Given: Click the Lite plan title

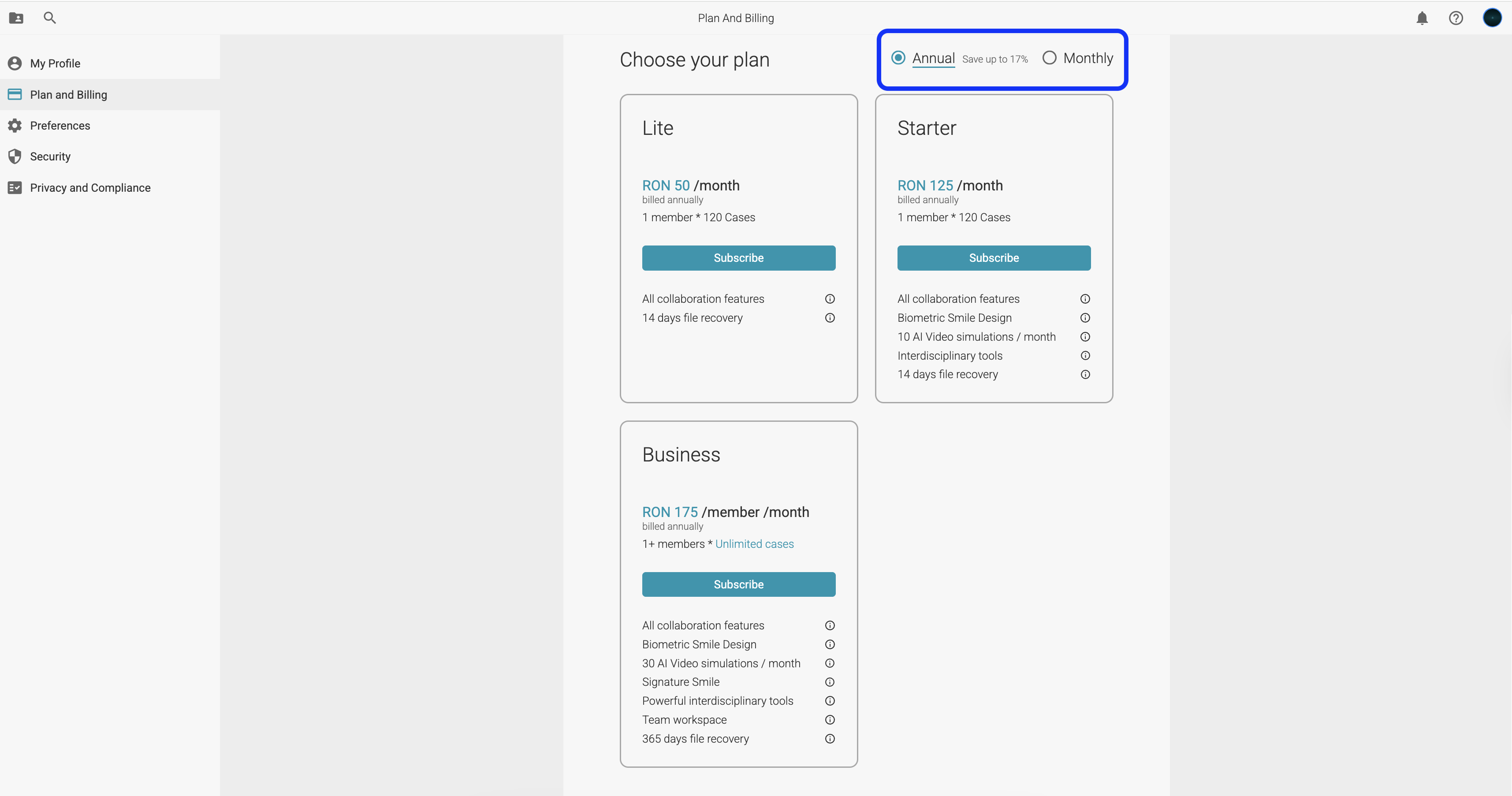Looking at the screenshot, I should 657,128.
